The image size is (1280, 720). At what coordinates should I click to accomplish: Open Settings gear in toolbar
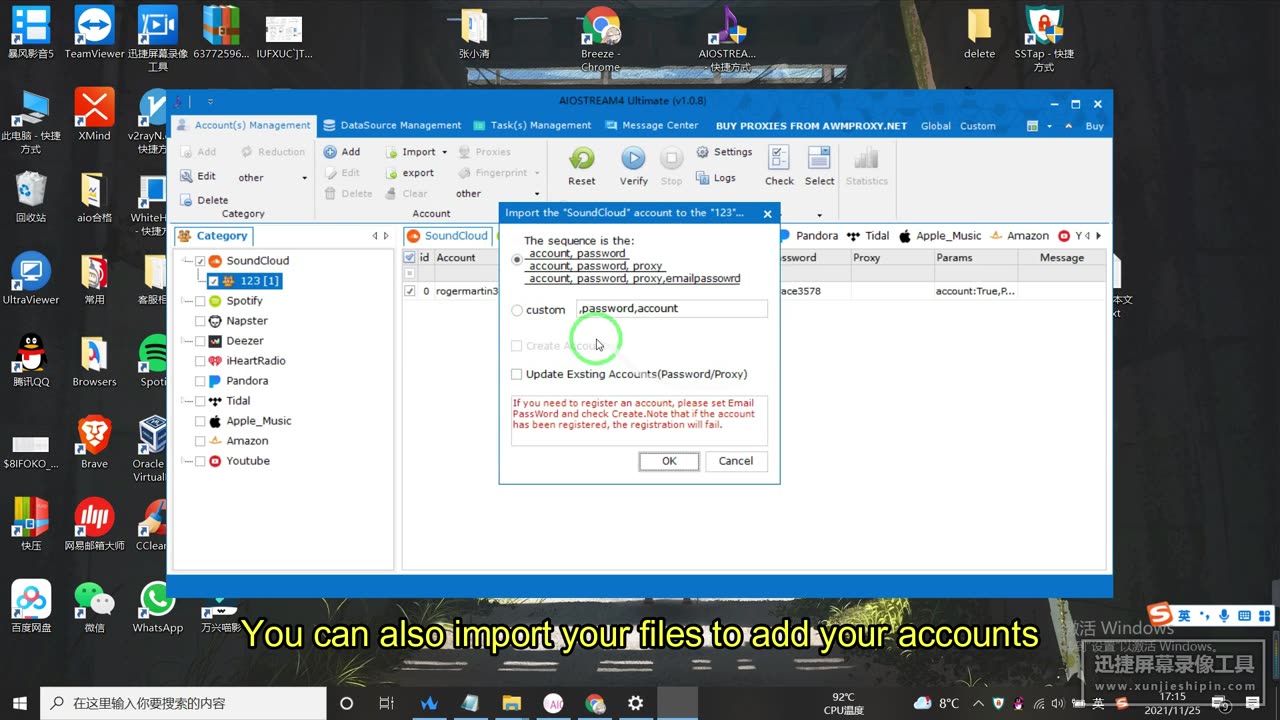click(724, 152)
